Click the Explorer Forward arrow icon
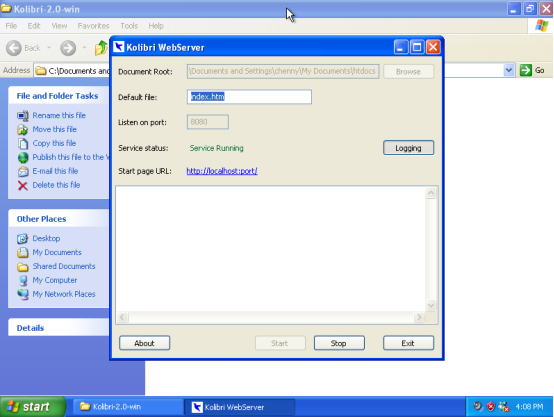The height and width of the screenshot is (417, 554). click(x=68, y=48)
